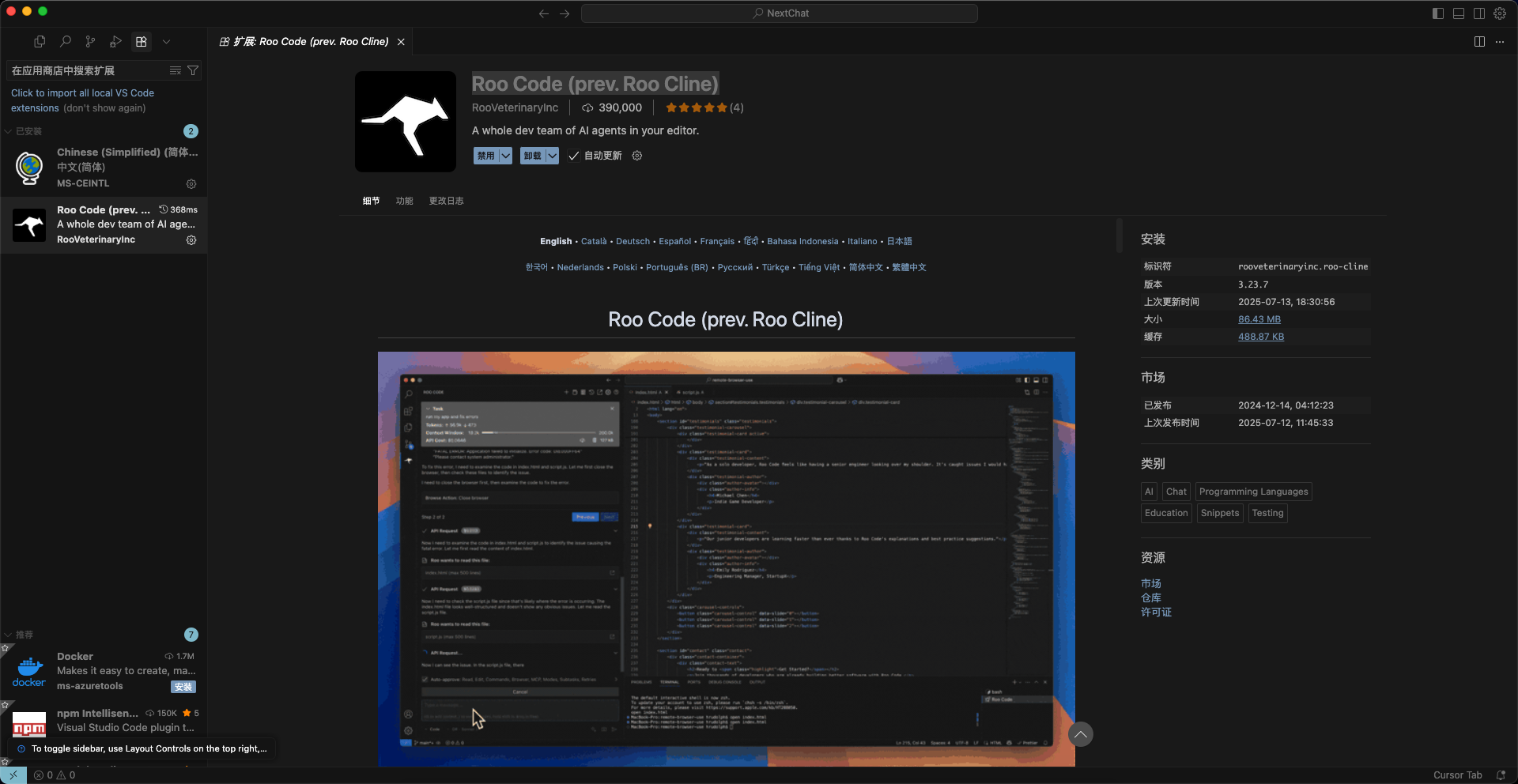Open the Explorer view icon
The image size is (1518, 784).
click(x=40, y=42)
